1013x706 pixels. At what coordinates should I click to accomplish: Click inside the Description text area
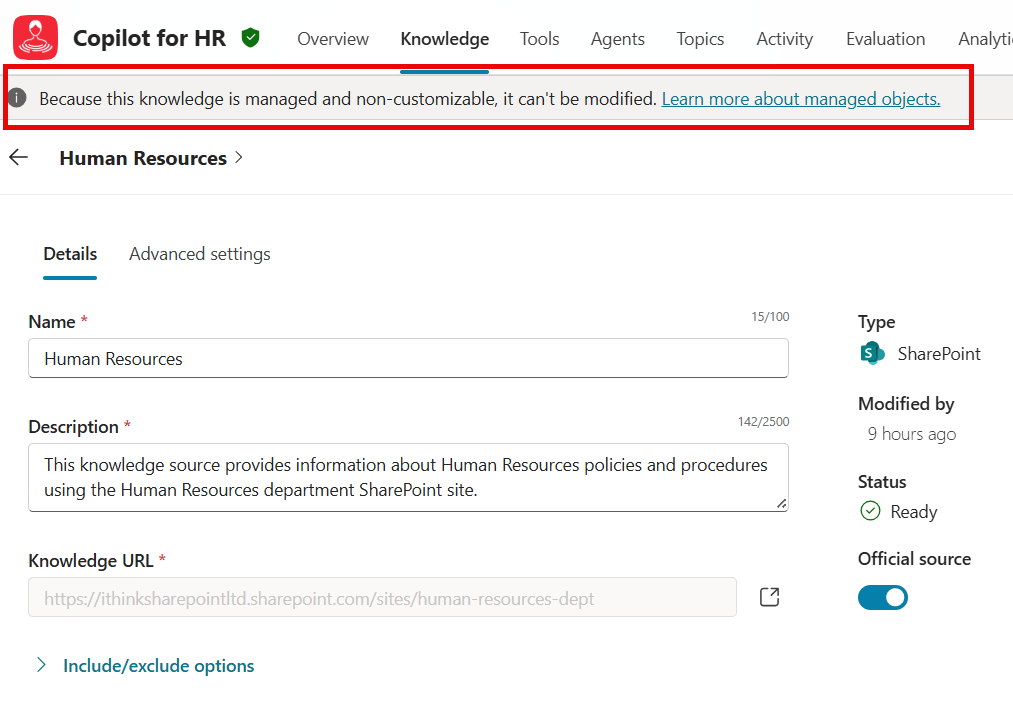[408, 477]
